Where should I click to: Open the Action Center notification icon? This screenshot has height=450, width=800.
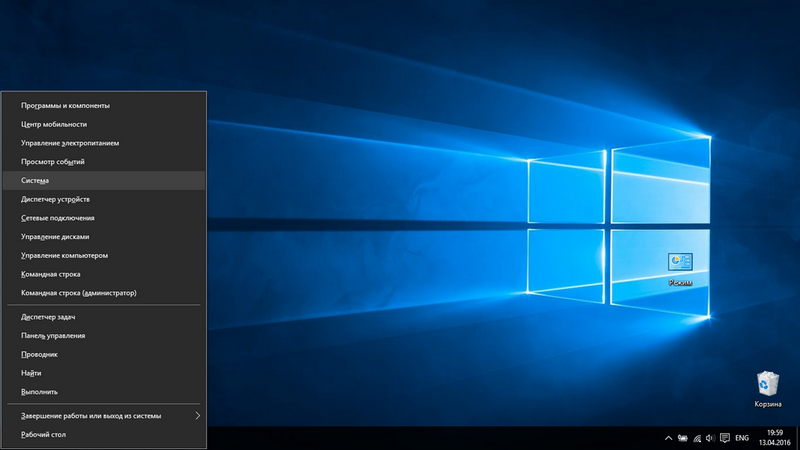[x=724, y=438]
